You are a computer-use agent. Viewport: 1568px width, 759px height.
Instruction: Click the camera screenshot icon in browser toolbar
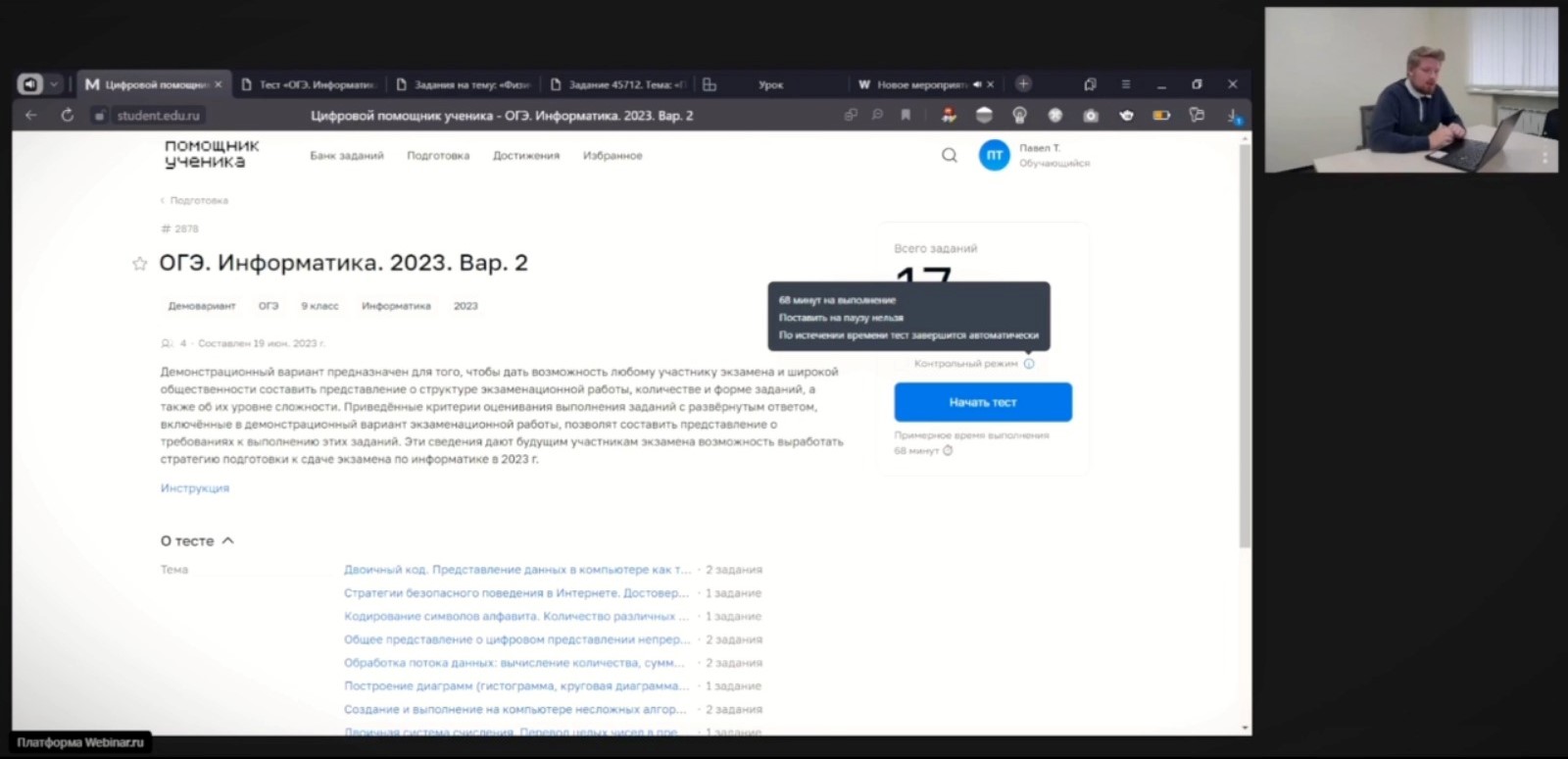tap(1091, 116)
